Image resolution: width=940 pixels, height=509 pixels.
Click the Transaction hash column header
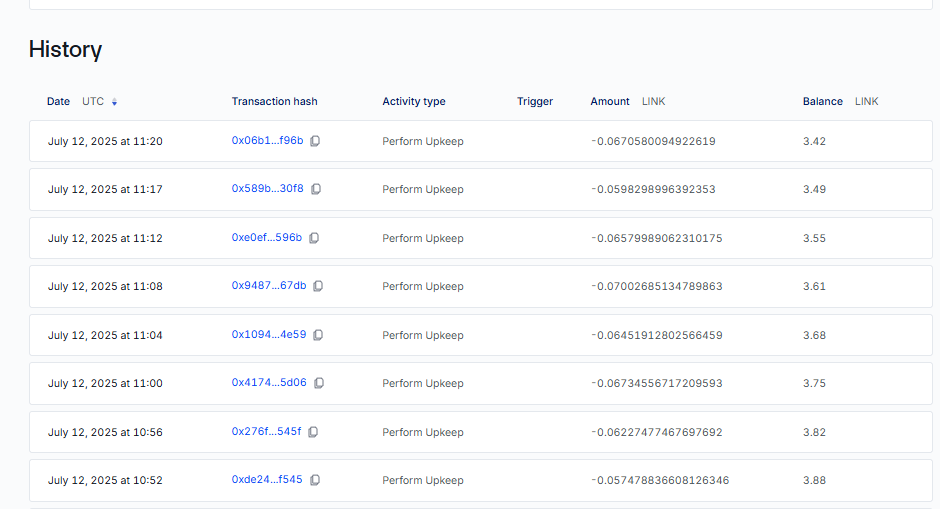pos(275,101)
